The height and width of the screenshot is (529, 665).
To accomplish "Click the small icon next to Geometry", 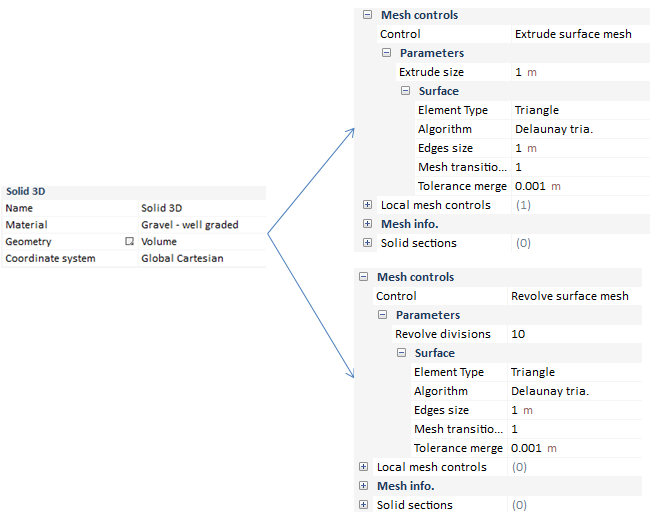I will point(128,242).
